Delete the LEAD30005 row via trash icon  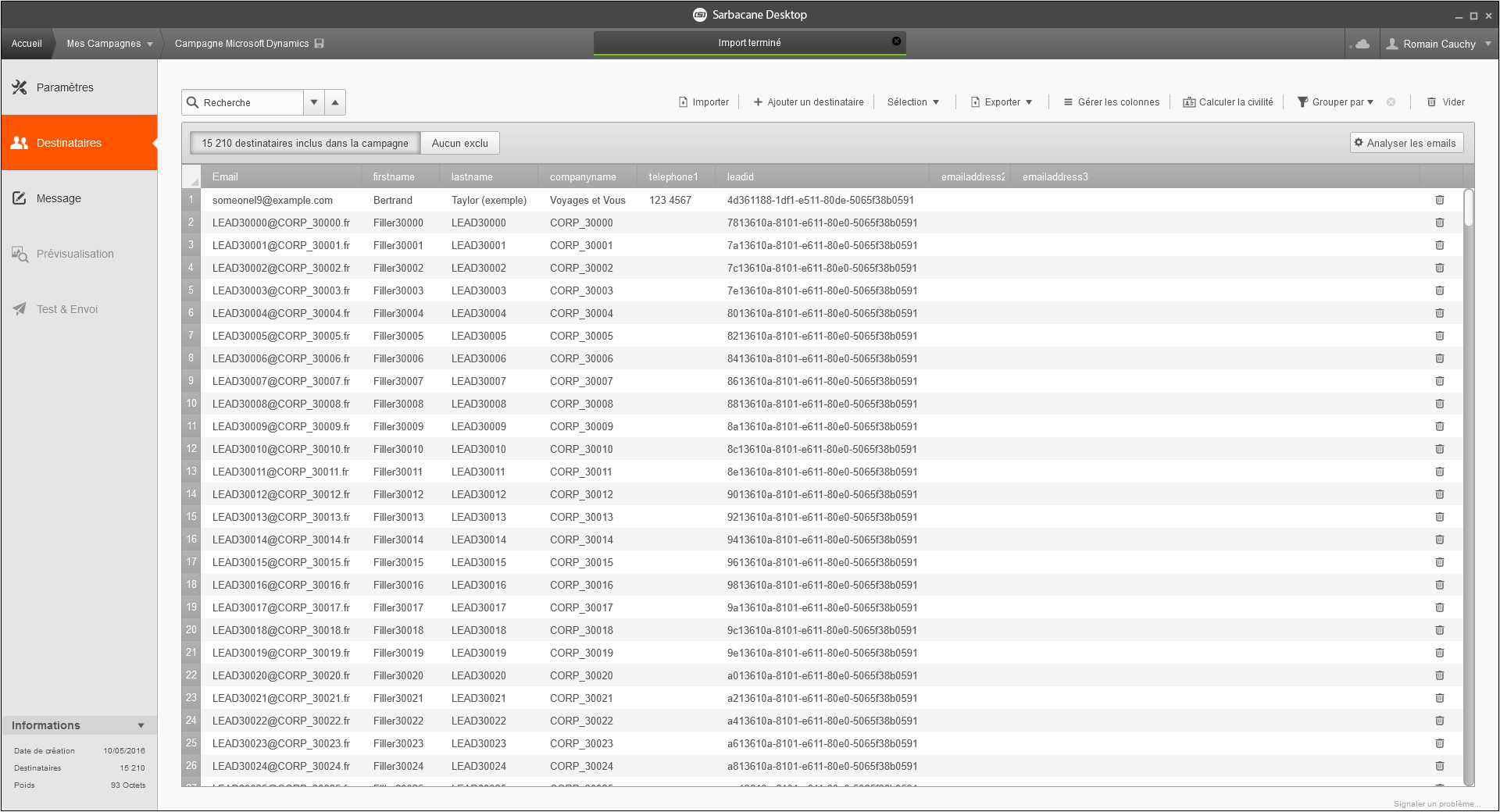click(1440, 336)
